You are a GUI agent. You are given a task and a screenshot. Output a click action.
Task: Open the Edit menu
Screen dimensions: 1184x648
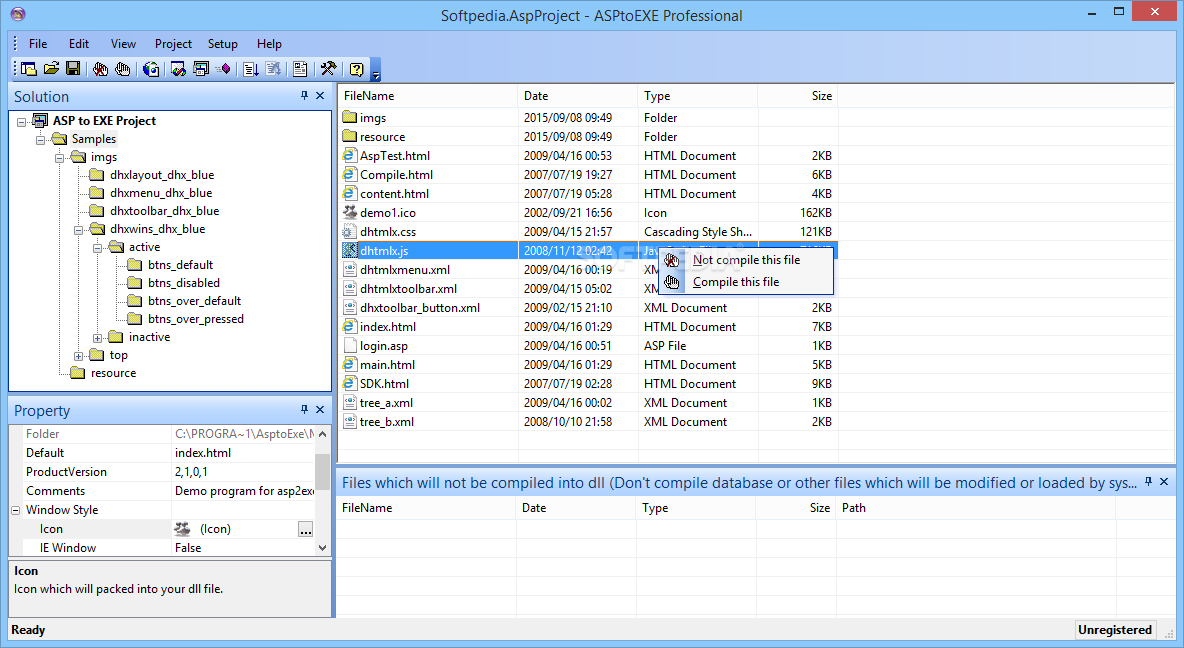coord(79,44)
